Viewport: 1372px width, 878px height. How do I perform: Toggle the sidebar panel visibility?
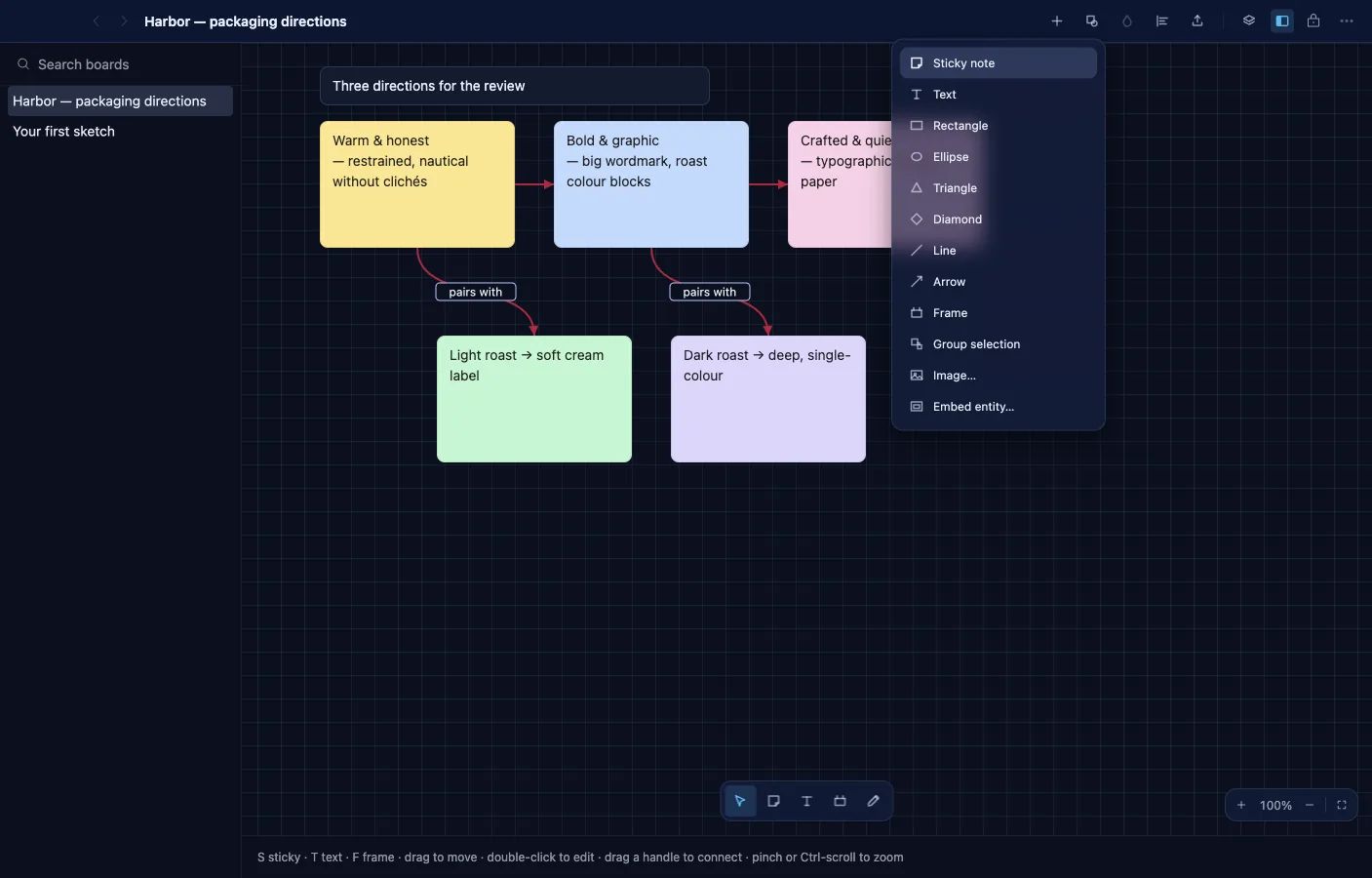[1282, 20]
